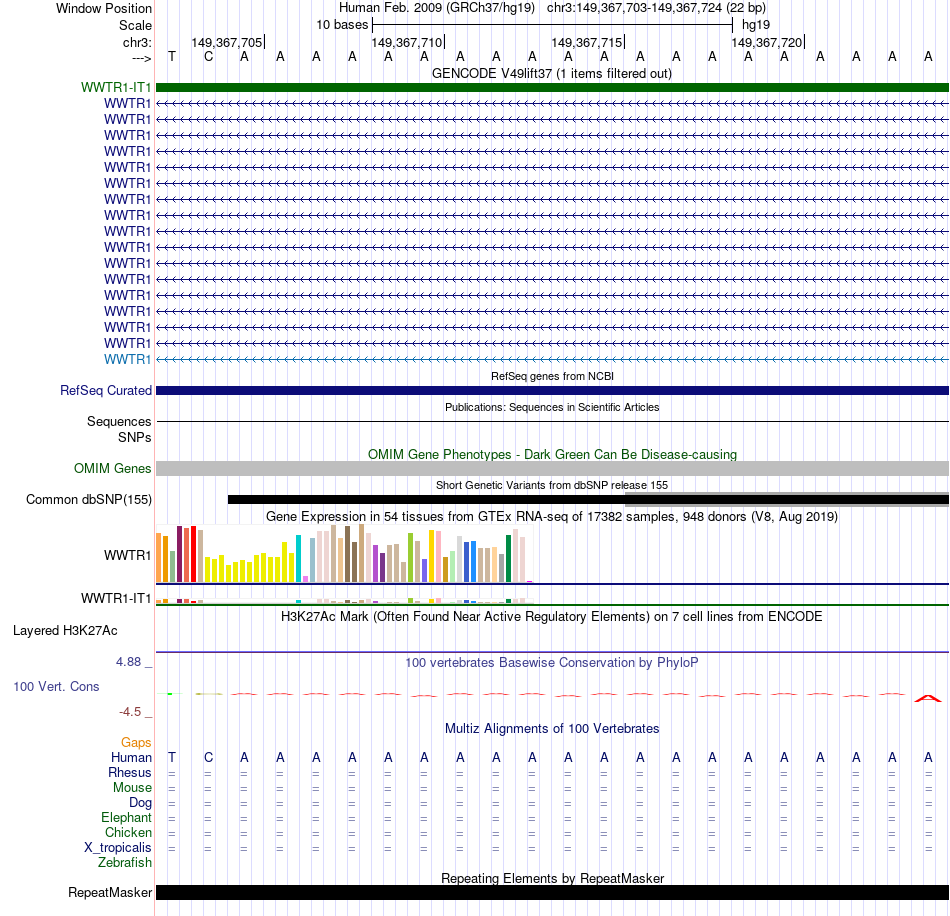Open 100 vertebrates Basewise Conservation by PhyloP
Viewport: 950px width, 916px height.
(551, 662)
